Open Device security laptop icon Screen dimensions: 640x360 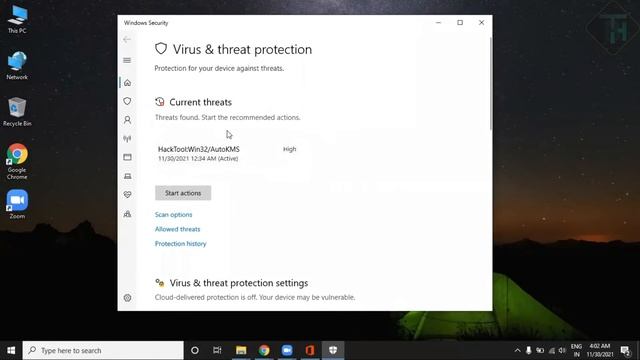click(127, 176)
